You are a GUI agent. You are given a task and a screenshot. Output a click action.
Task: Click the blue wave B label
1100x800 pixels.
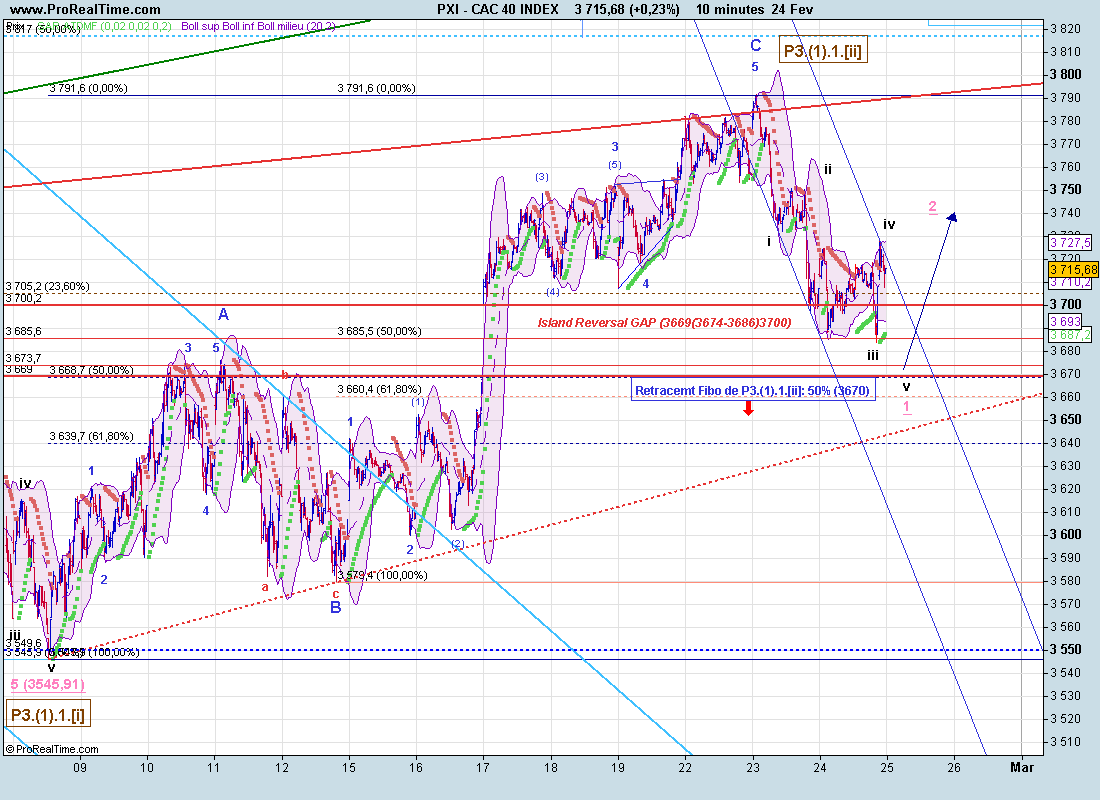click(x=335, y=607)
